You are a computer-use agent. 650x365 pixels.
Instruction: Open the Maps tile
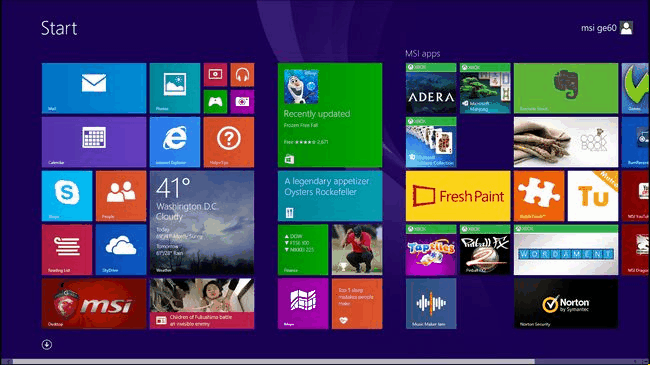tap(303, 304)
